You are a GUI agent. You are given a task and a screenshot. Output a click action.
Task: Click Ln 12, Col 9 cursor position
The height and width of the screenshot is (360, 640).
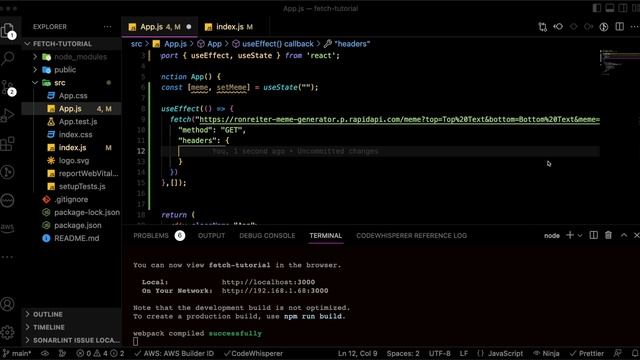[358, 353]
